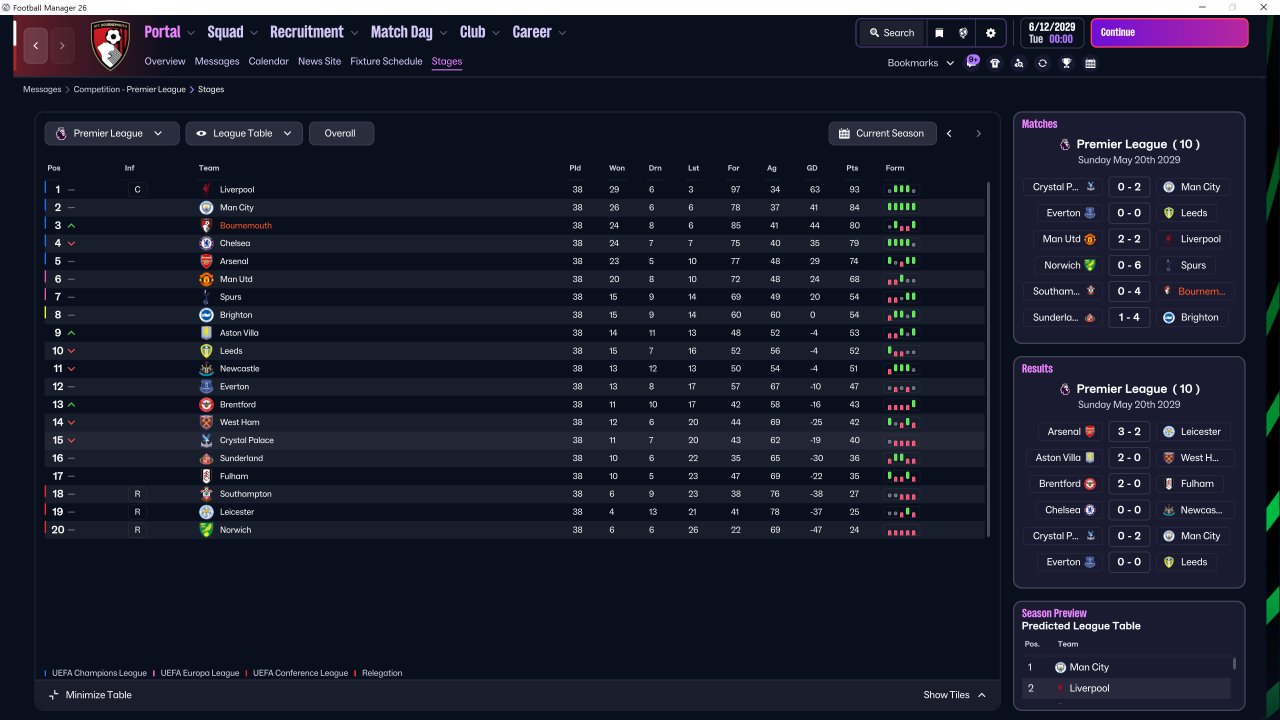Click the Chelsea crest in league table

(206, 244)
